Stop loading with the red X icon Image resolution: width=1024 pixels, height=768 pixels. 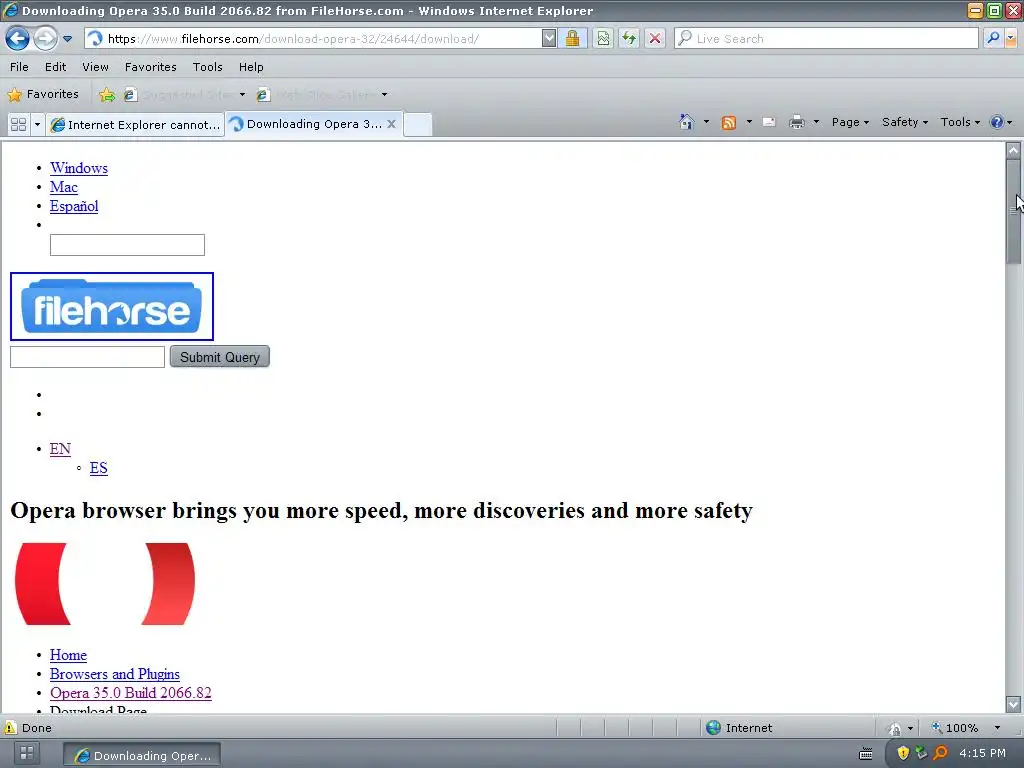(654, 39)
